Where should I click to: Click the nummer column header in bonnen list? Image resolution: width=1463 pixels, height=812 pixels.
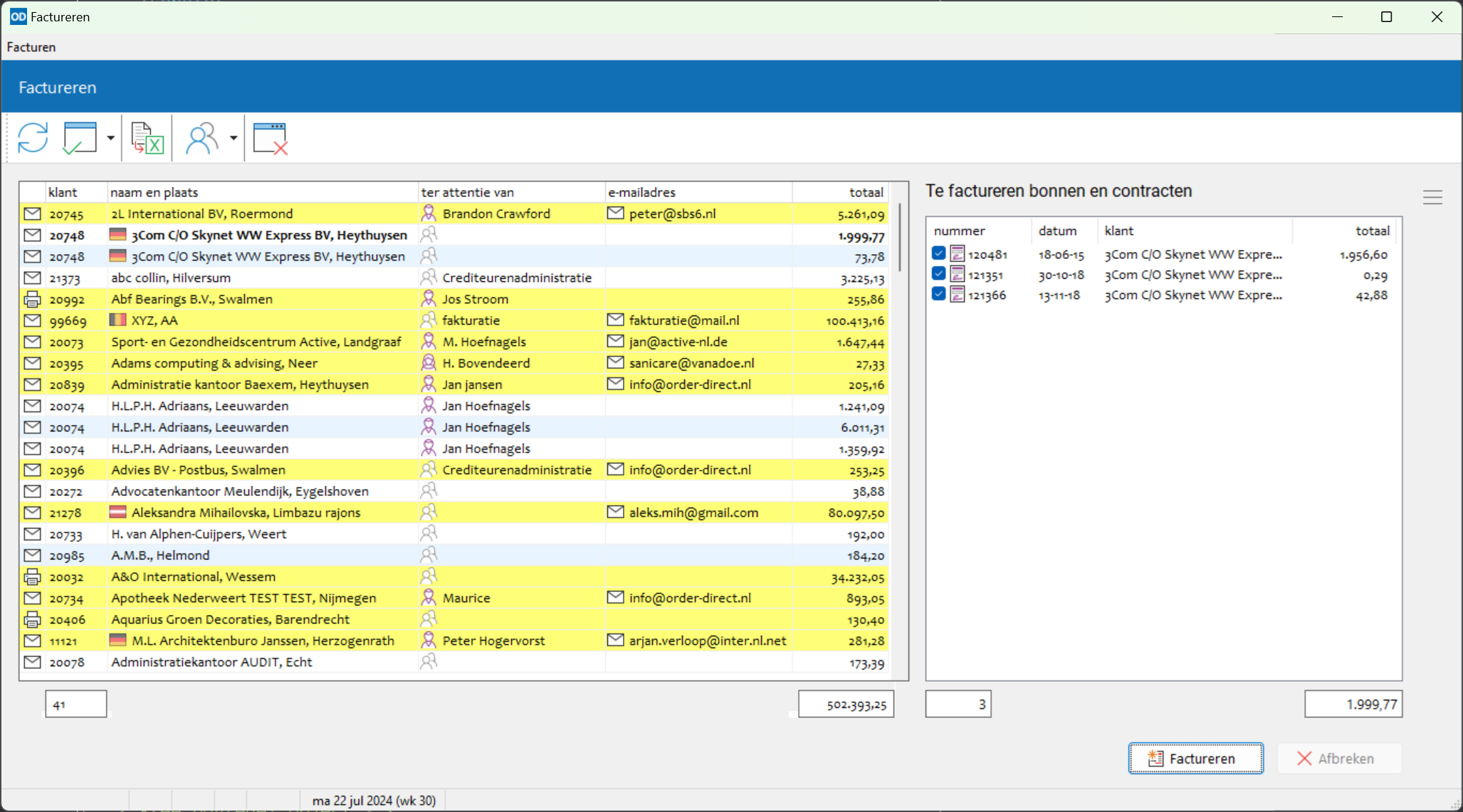tap(980, 231)
